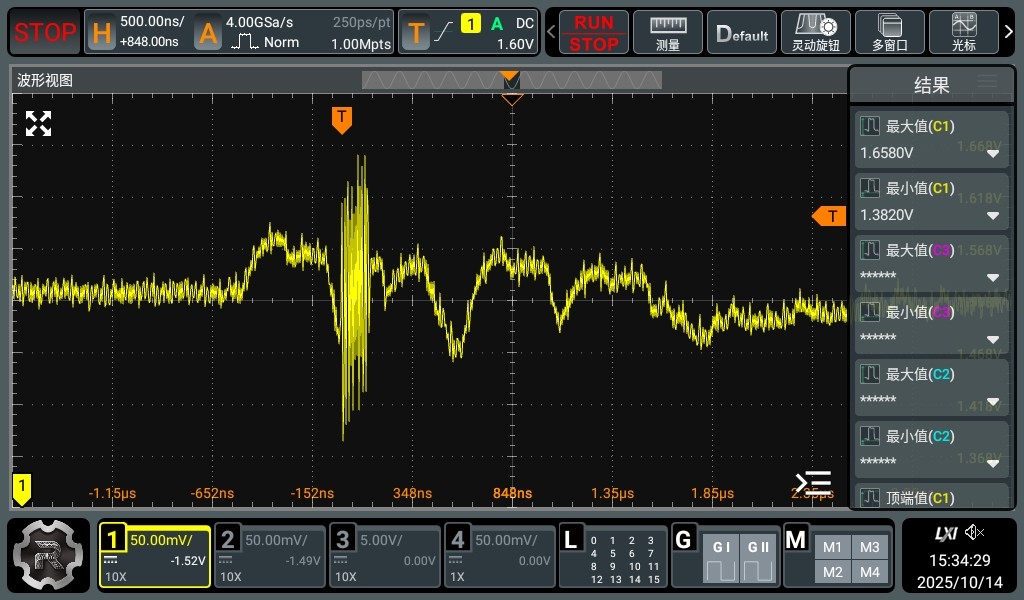Expand the 最小值(C1) result dropdown

pyautogui.click(x=993, y=216)
